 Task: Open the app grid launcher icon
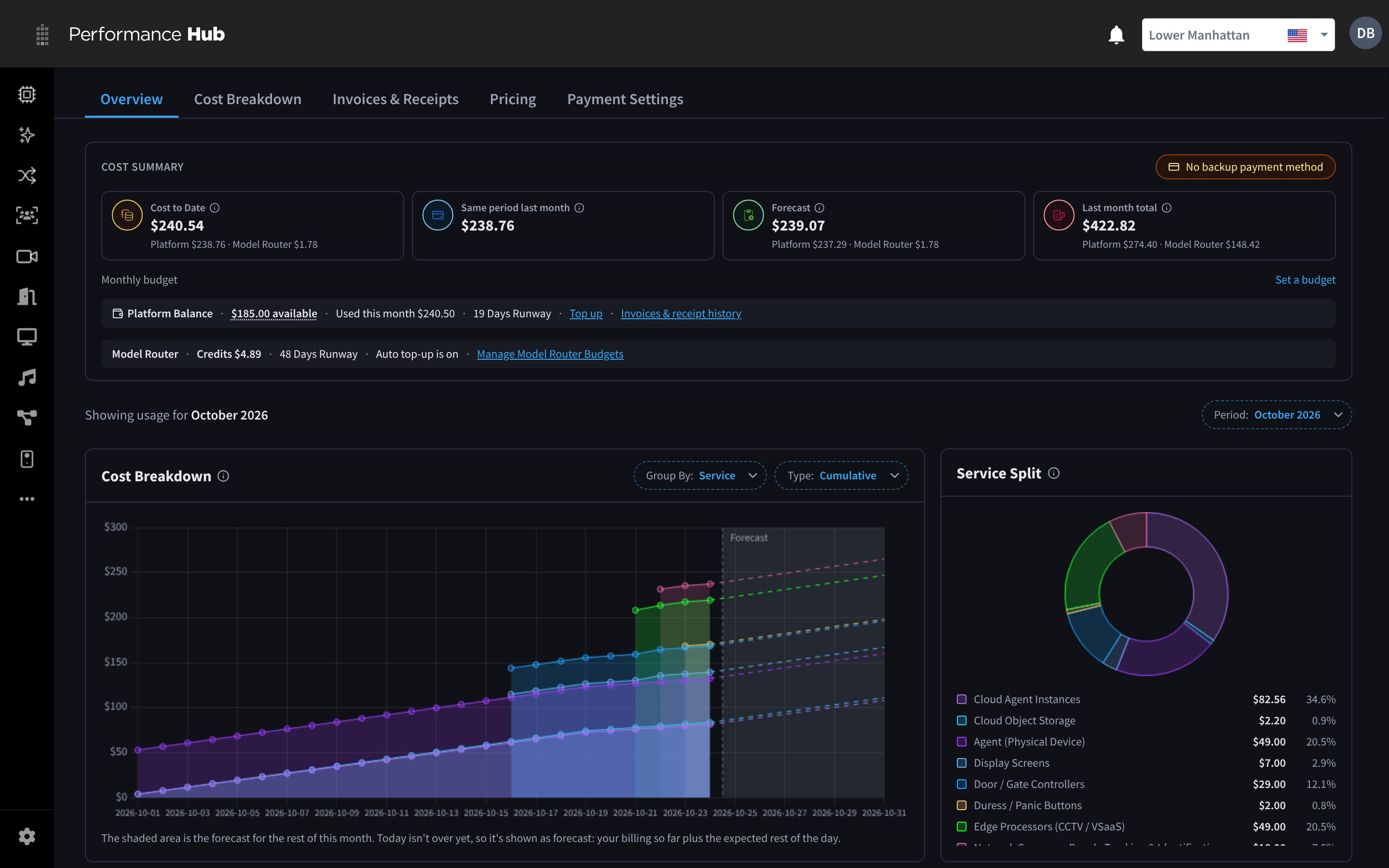tap(42, 34)
